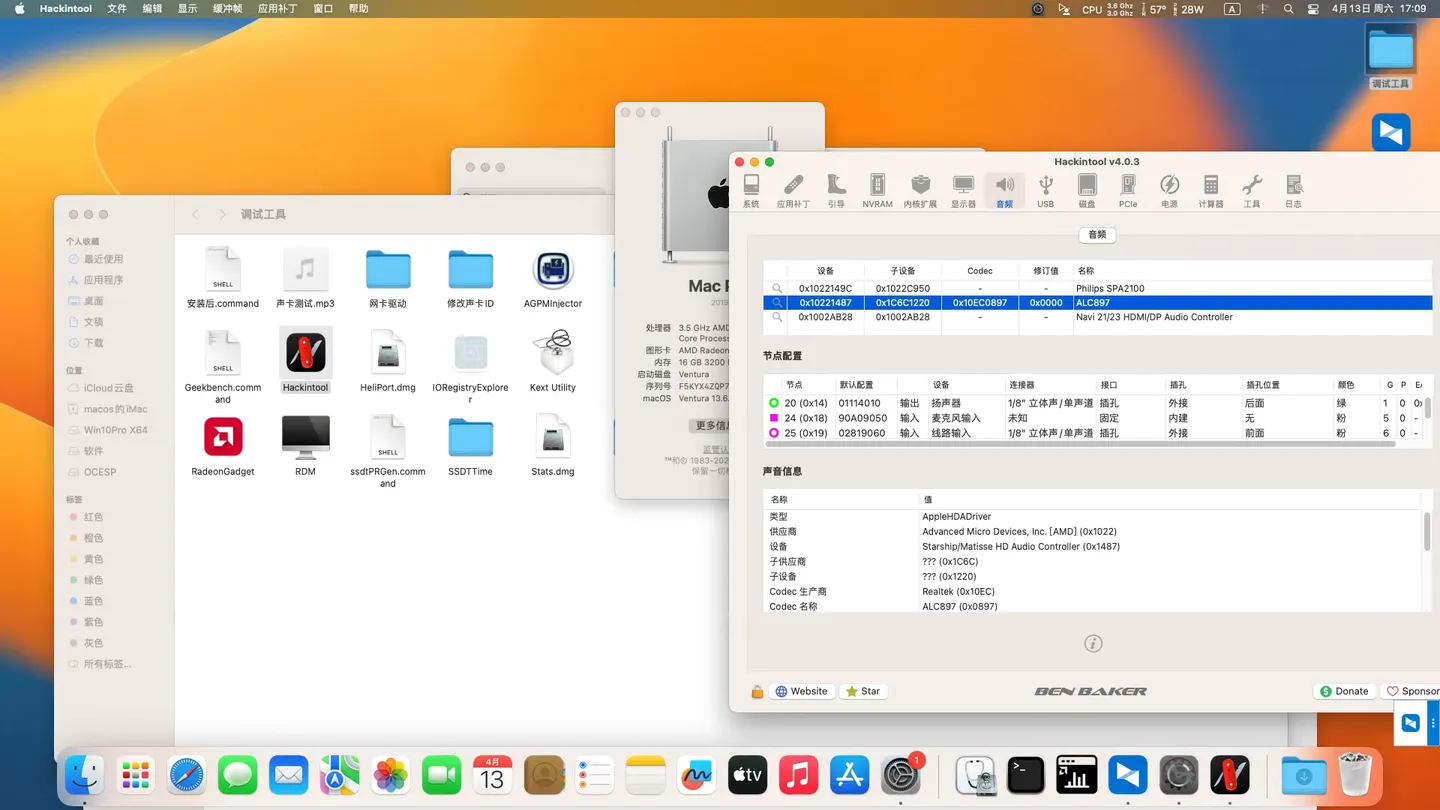Open the PCIe section of Hackintool

click(1128, 190)
